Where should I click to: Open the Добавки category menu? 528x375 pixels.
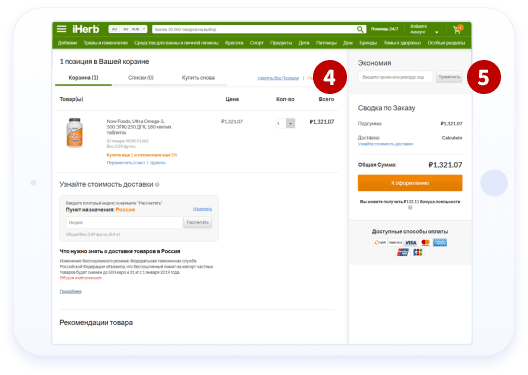tap(67, 43)
